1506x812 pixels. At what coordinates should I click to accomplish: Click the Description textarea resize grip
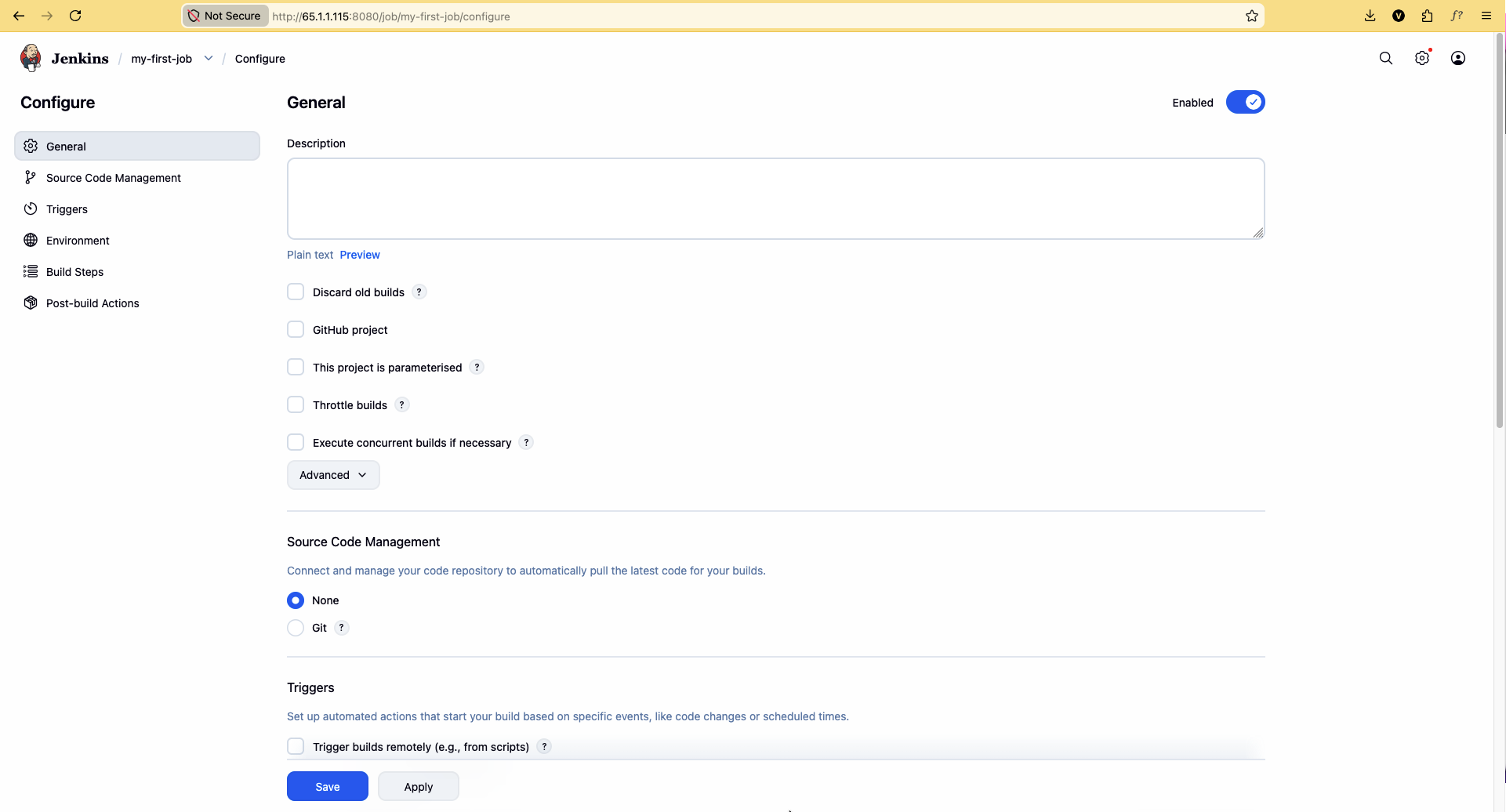tap(1258, 233)
